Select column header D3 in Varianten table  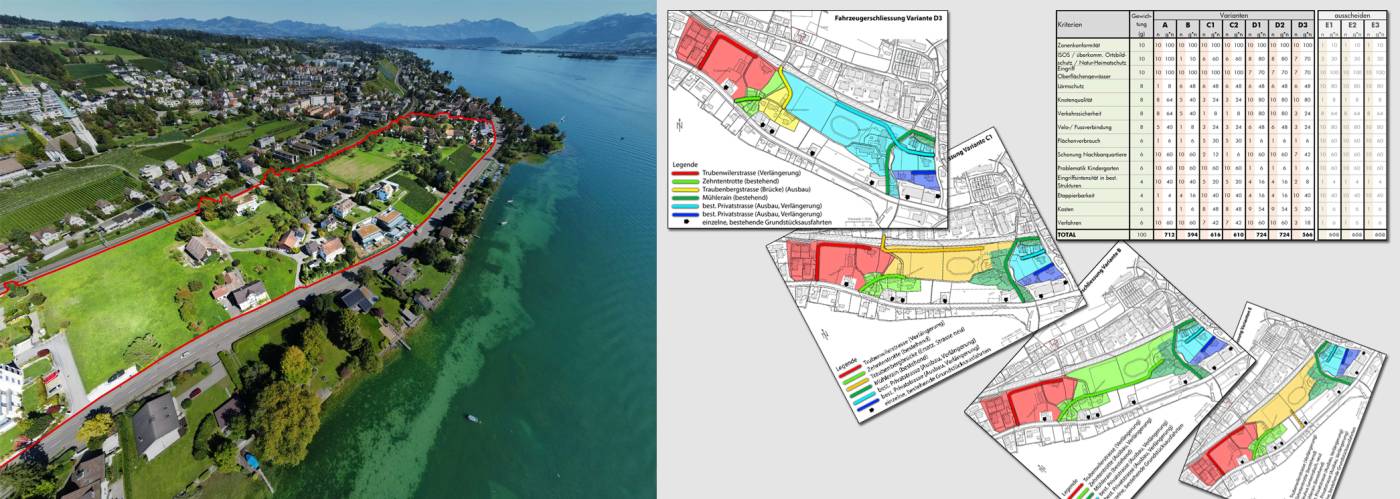(x=1301, y=24)
